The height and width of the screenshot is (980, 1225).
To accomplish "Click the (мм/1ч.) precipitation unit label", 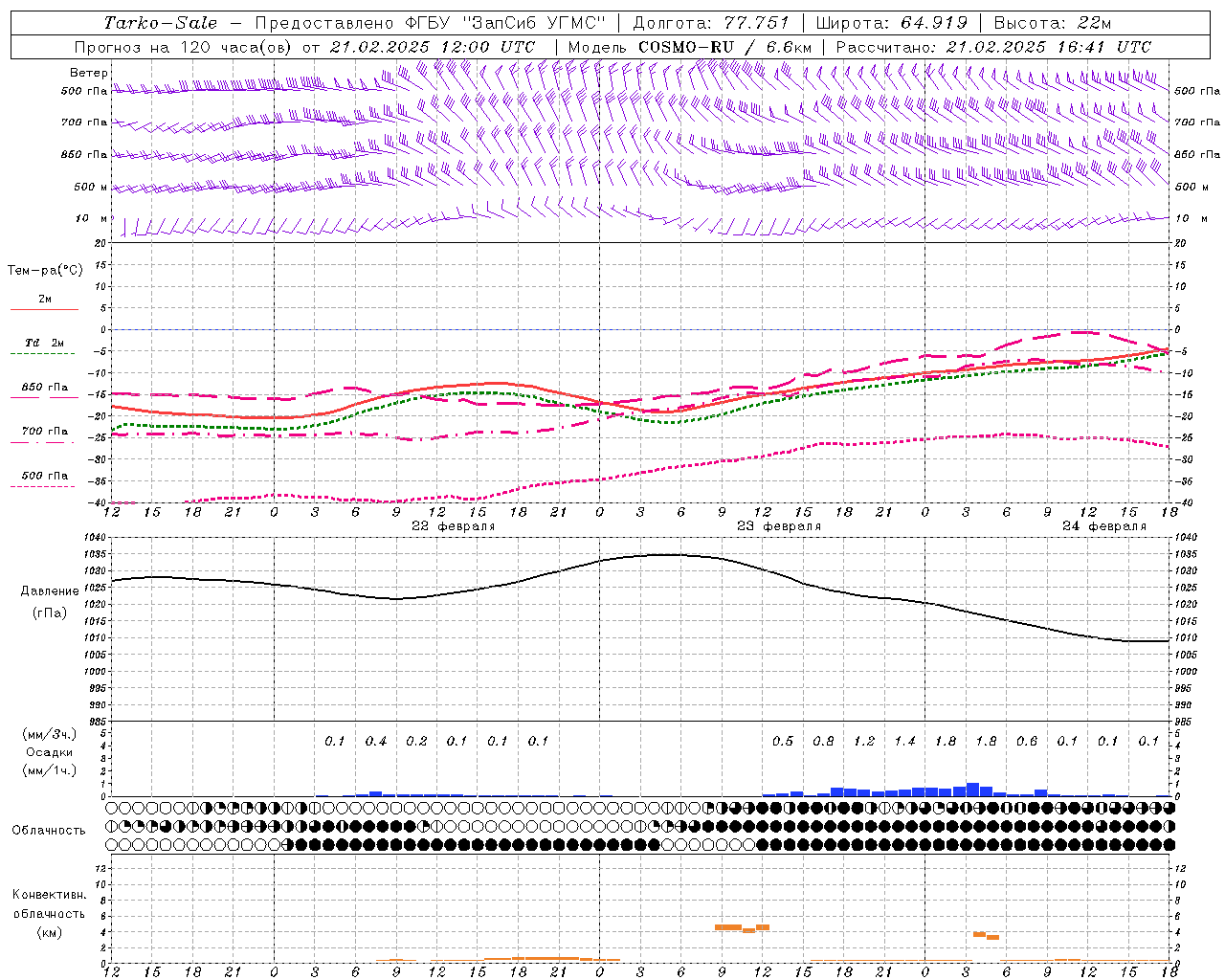I will pyautogui.click(x=50, y=770).
